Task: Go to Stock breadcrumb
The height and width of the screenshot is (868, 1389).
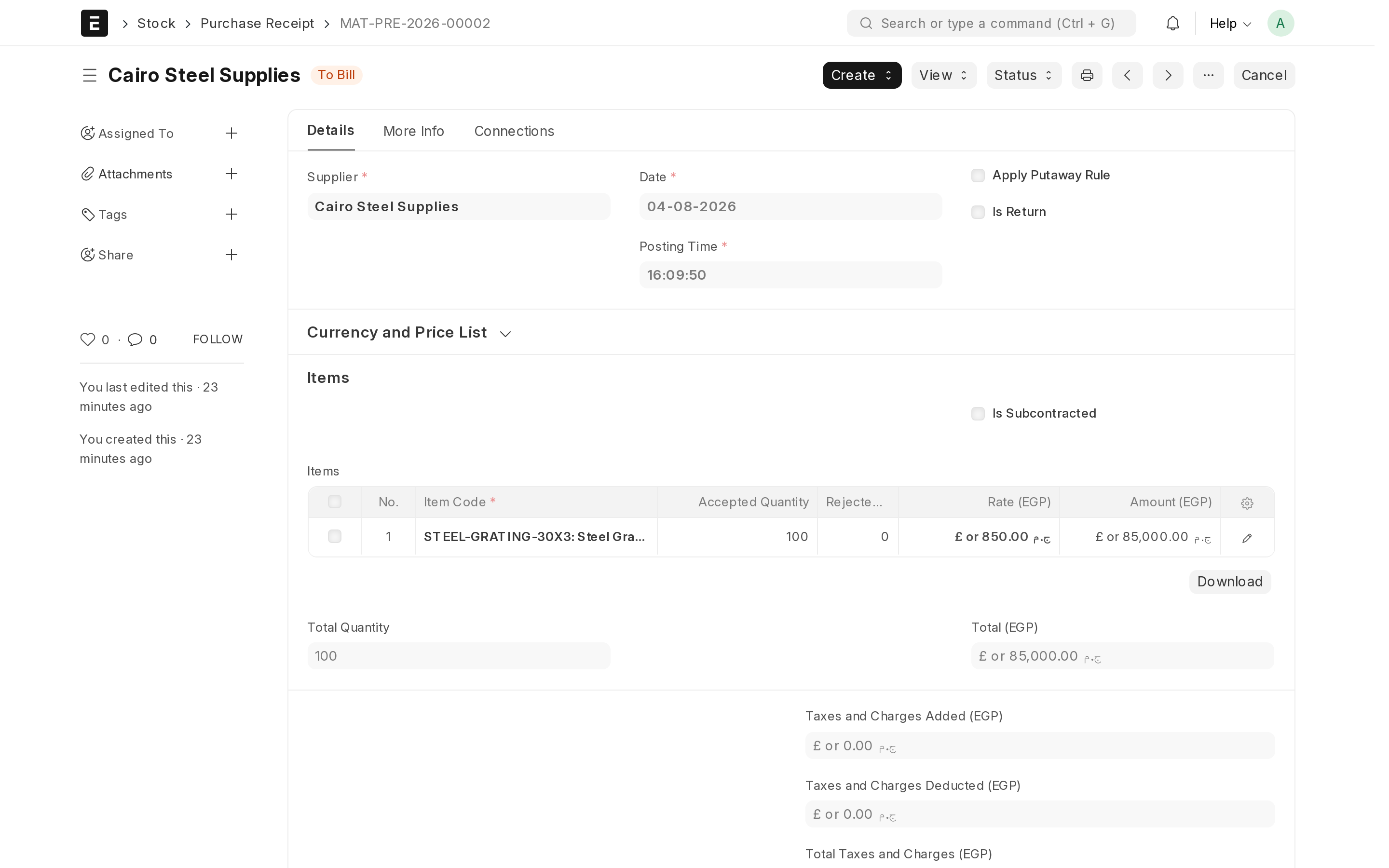Action: (x=156, y=23)
